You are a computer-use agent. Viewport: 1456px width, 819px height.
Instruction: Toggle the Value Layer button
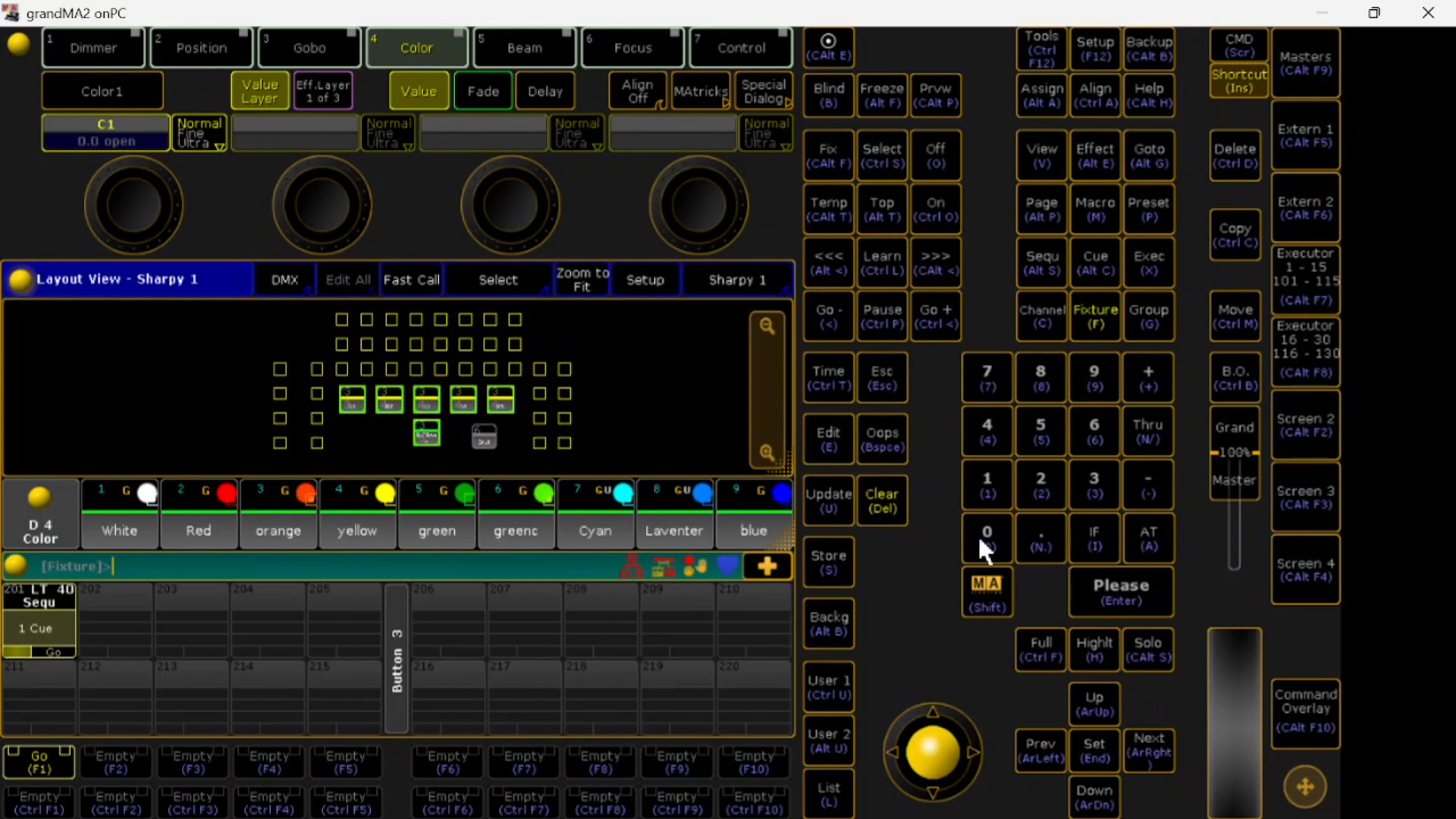point(259,91)
